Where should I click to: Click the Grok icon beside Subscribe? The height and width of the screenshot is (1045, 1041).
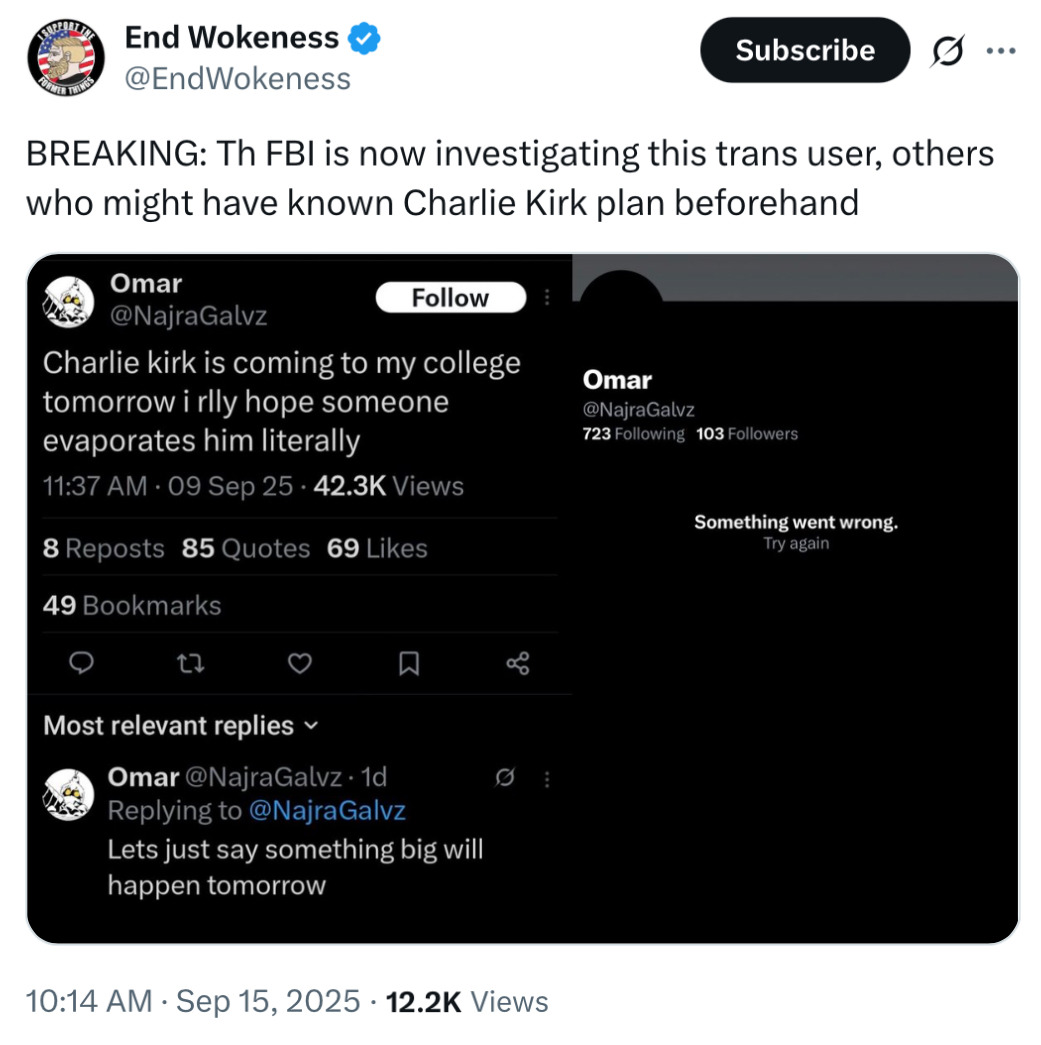point(945,50)
